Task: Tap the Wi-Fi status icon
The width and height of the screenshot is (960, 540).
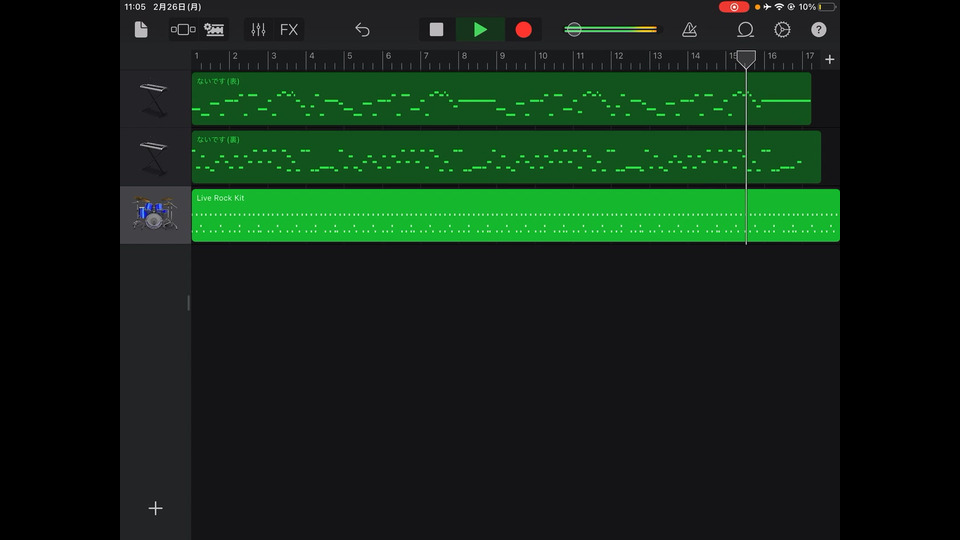Action: [779, 7]
